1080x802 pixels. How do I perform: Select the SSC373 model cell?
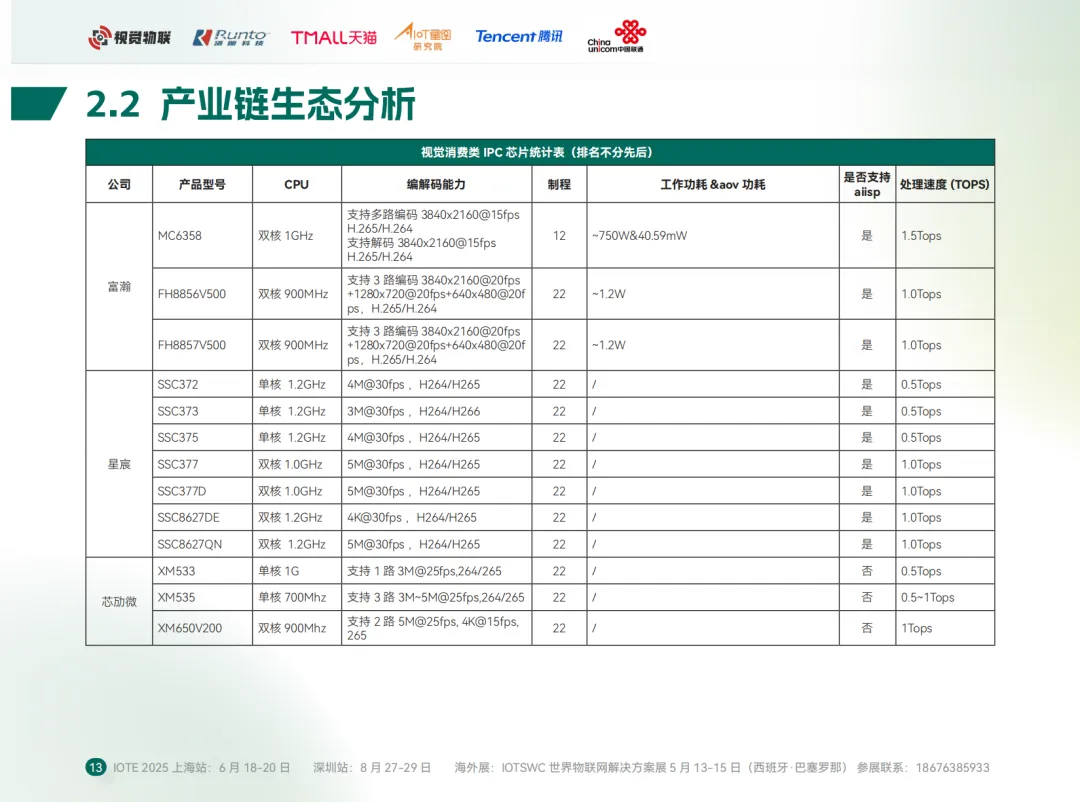click(x=202, y=411)
